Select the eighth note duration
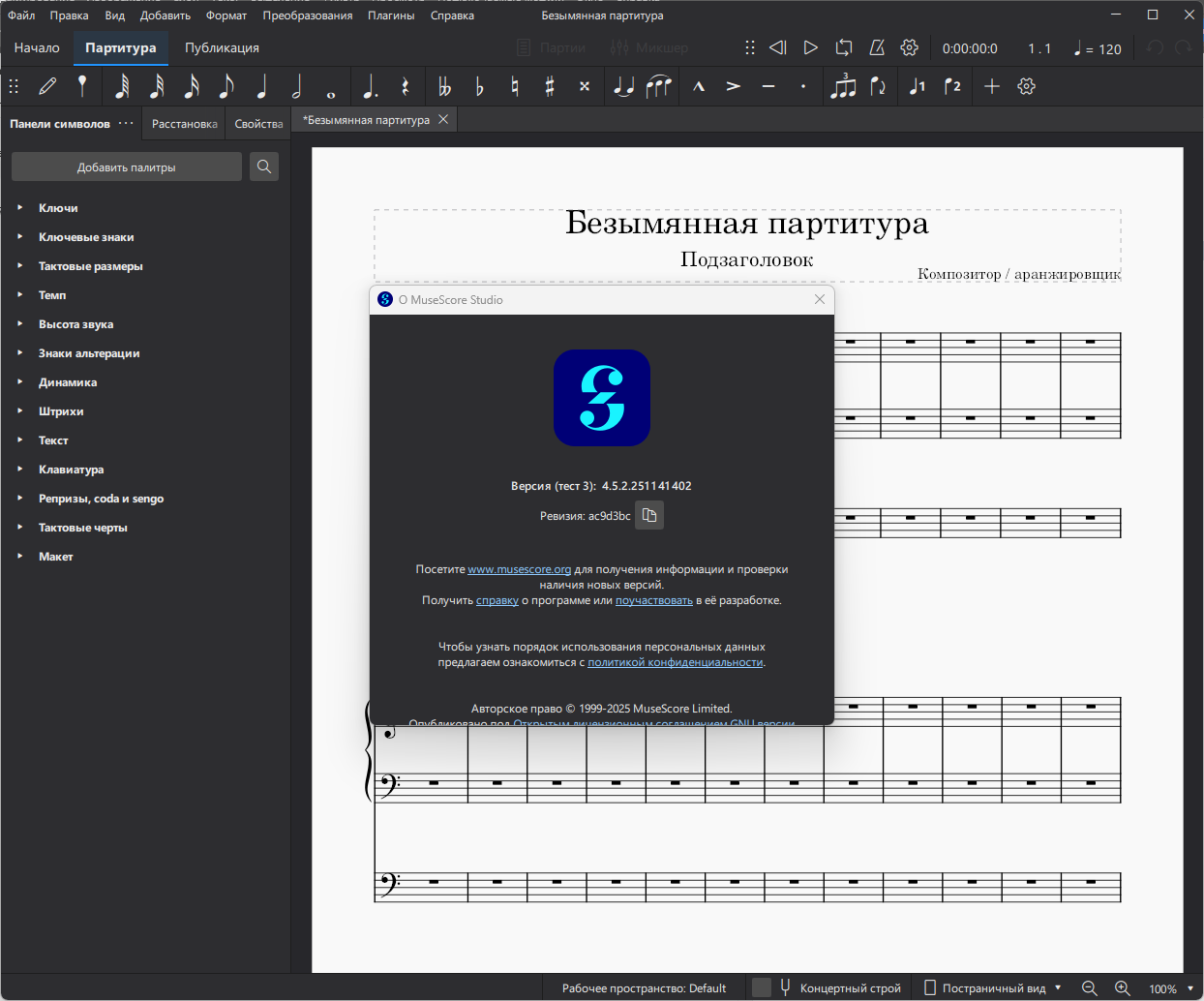 226,86
